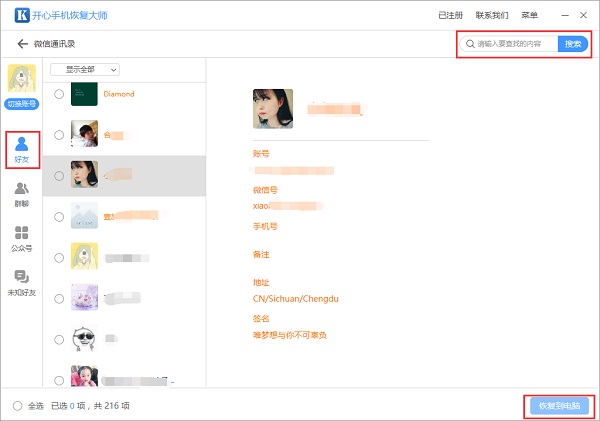Image resolution: width=600 pixels, height=421 pixels.
Task: Click the baby photo avatar in list
Action: tap(84, 134)
